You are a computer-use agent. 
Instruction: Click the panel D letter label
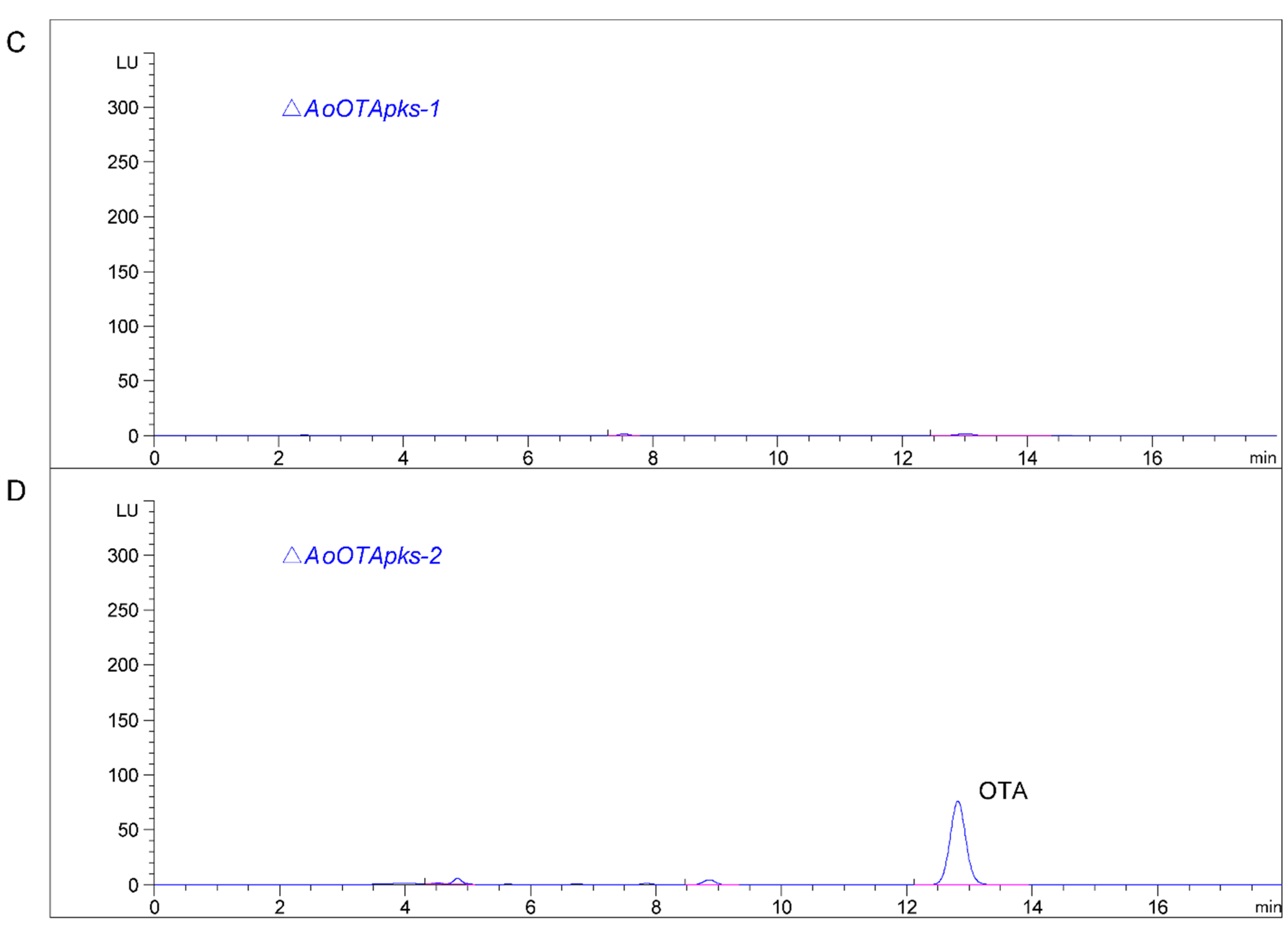click(x=16, y=491)
